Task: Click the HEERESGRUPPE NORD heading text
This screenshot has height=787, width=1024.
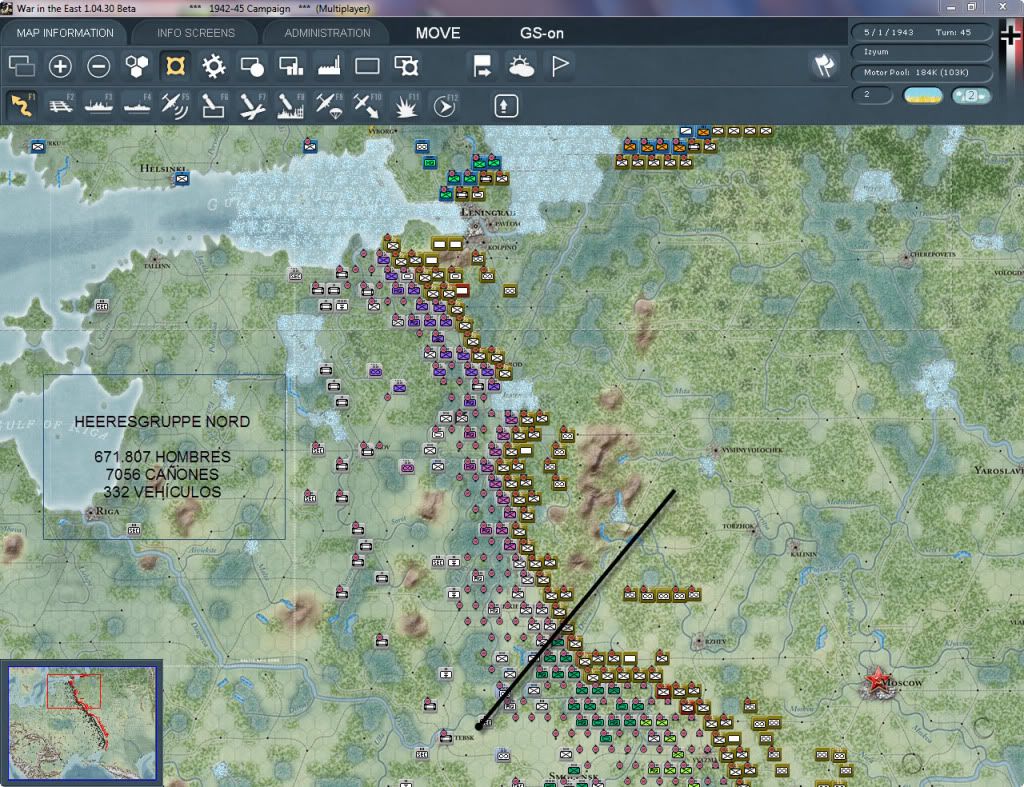Action: (x=162, y=422)
